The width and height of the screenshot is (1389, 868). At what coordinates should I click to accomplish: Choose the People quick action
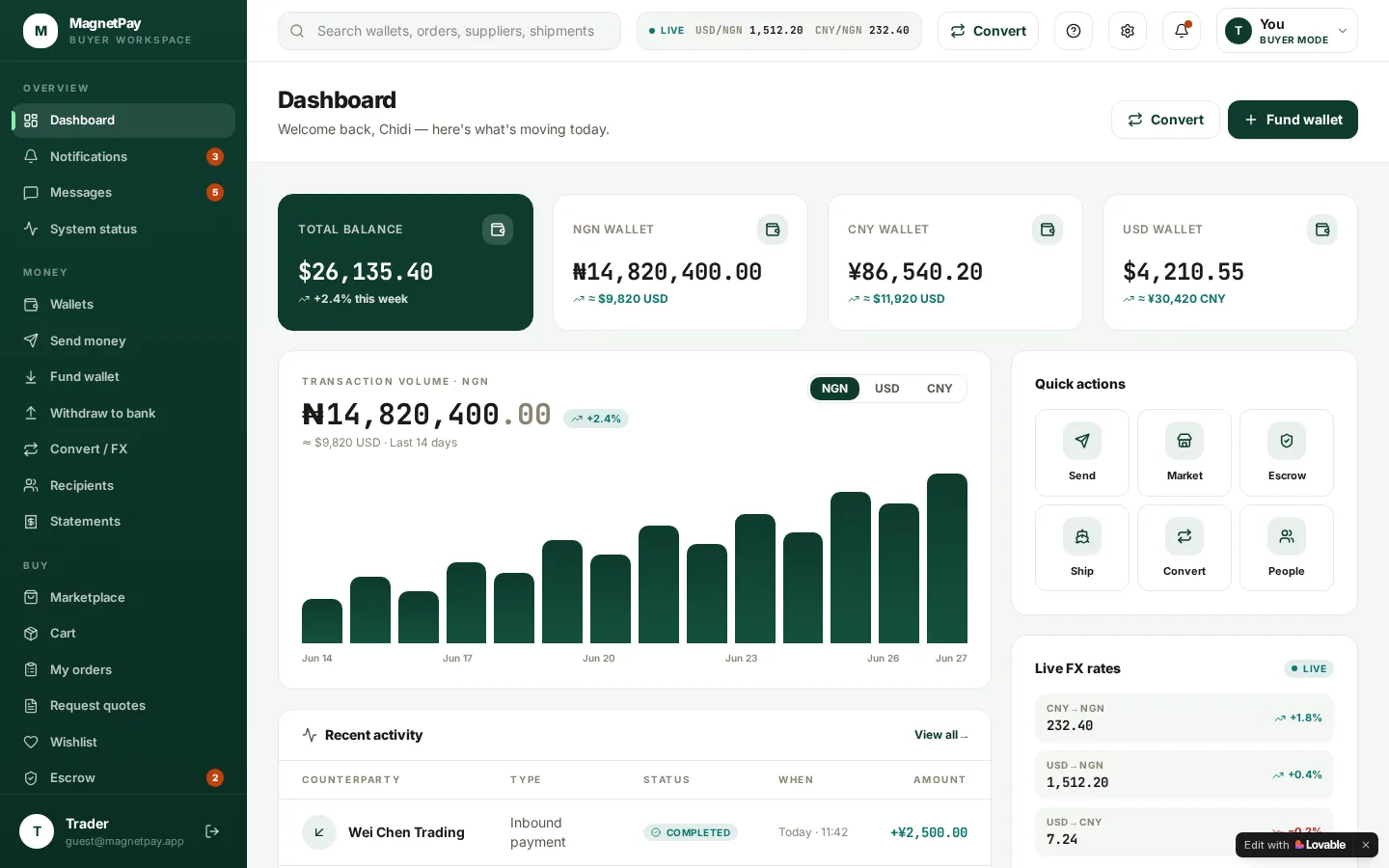[x=1287, y=548]
